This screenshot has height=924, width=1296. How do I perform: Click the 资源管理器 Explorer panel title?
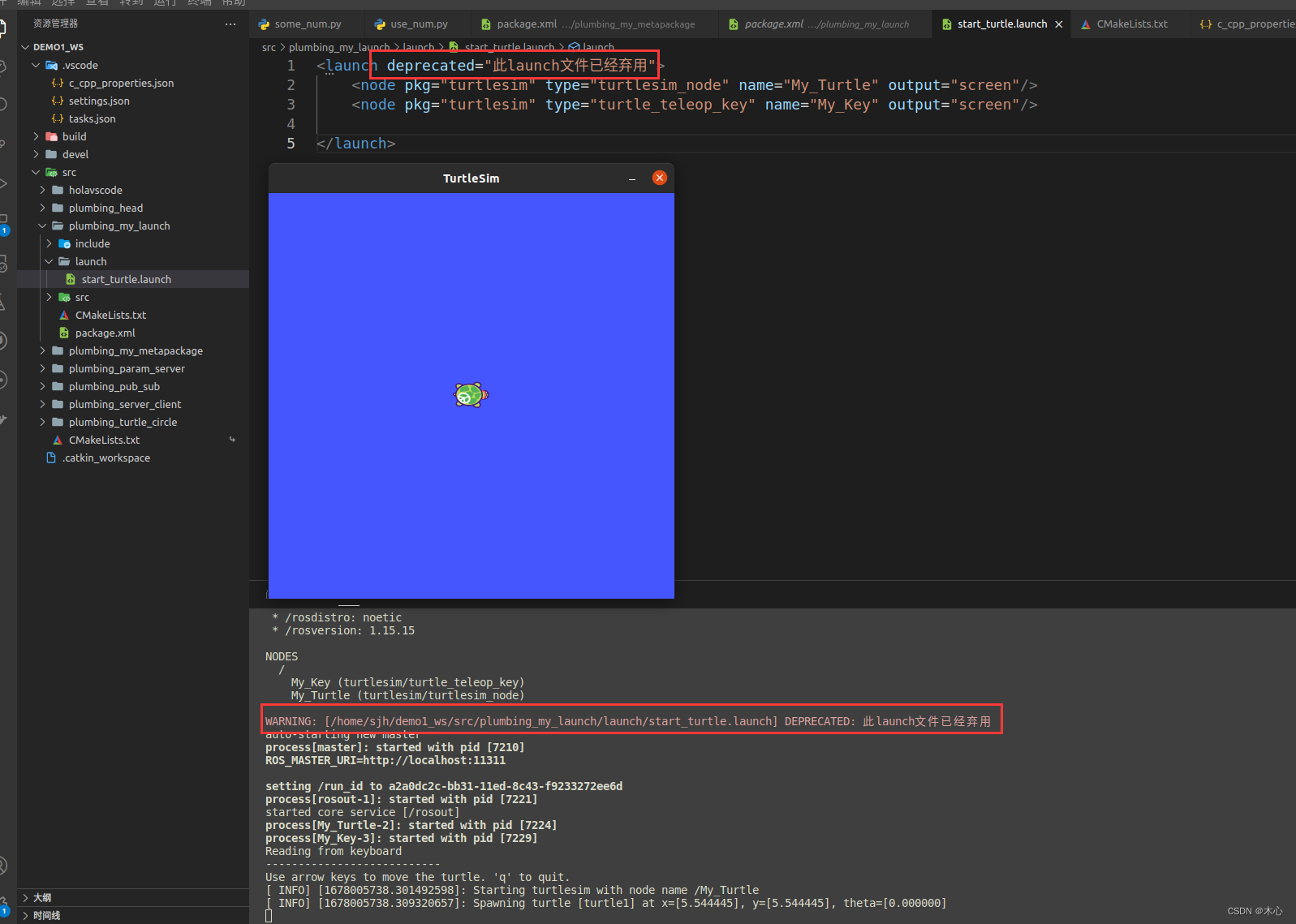click(55, 24)
